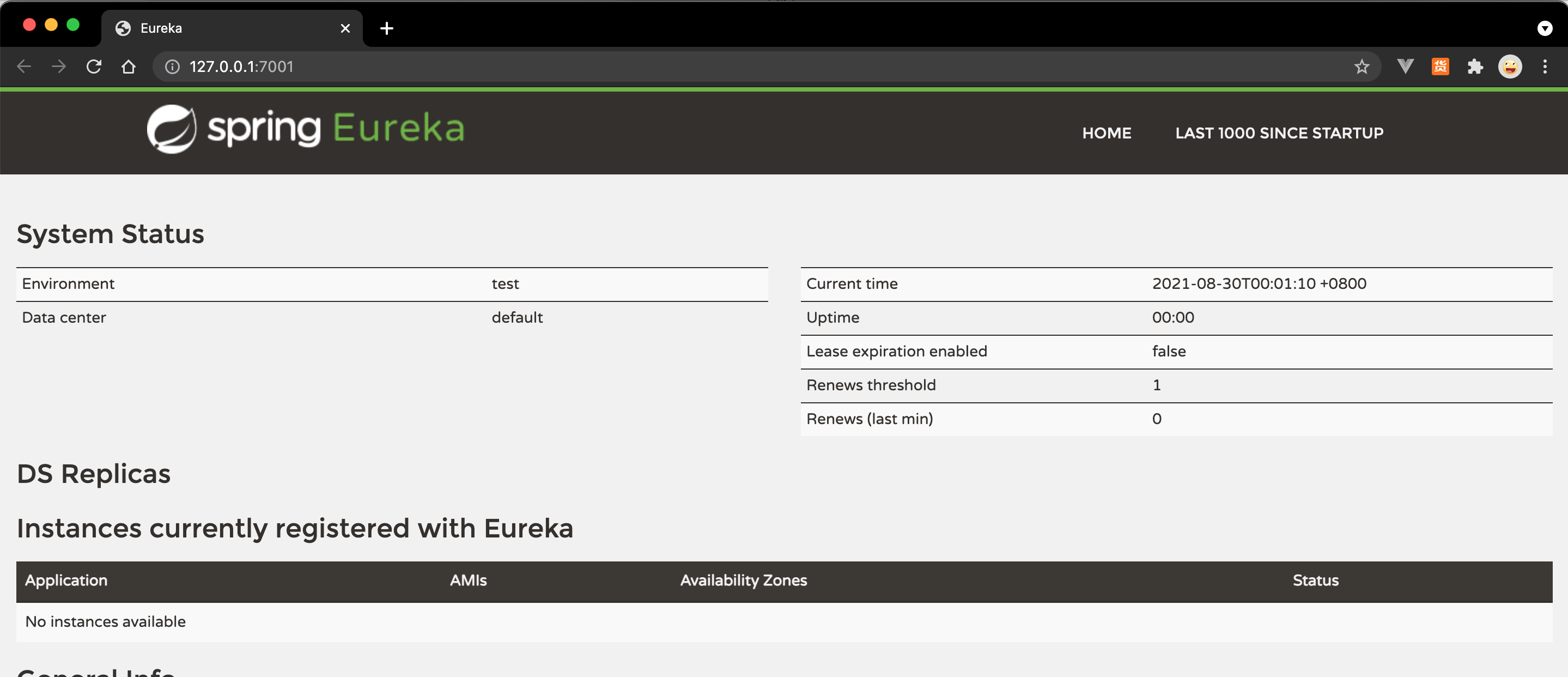1568x677 pixels.
Task: Click the macOS yellow minimize button
Action: click(51, 25)
